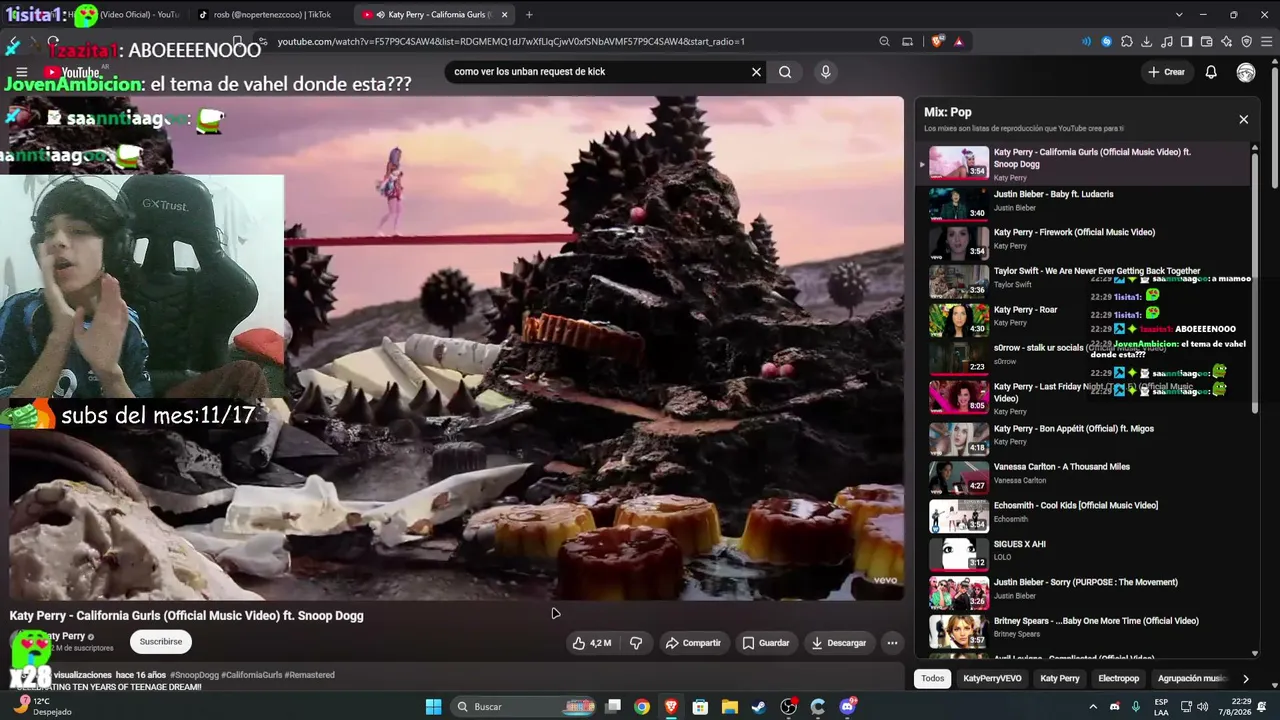1280x720 pixels.
Task: Like the video (4,2 M)
Action: tap(591, 643)
